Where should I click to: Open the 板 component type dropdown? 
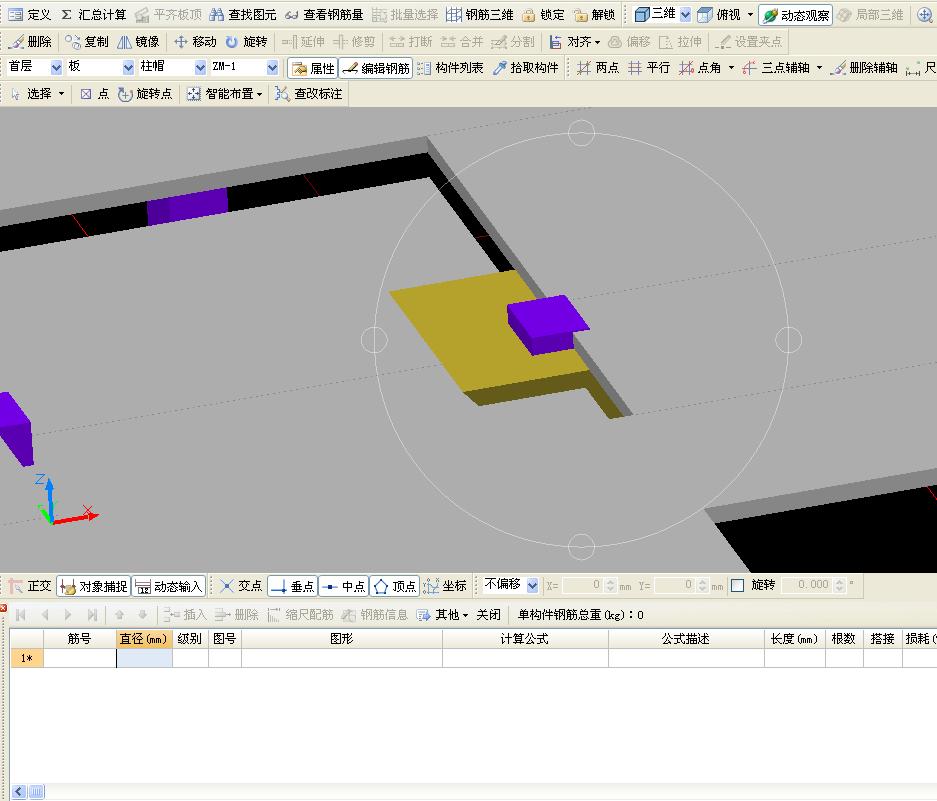pos(128,68)
